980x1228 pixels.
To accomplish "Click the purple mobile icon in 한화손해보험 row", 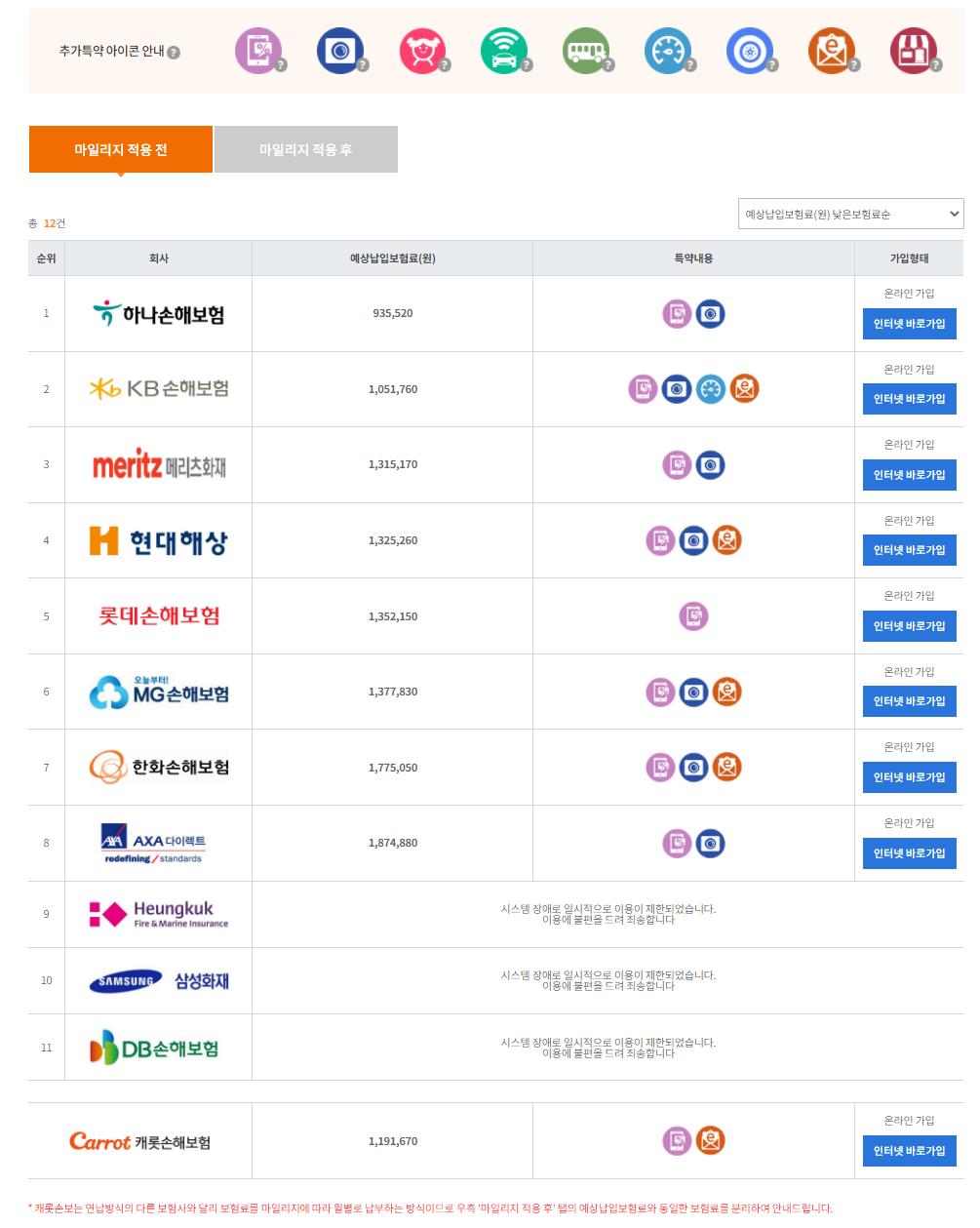I will coord(660,768).
